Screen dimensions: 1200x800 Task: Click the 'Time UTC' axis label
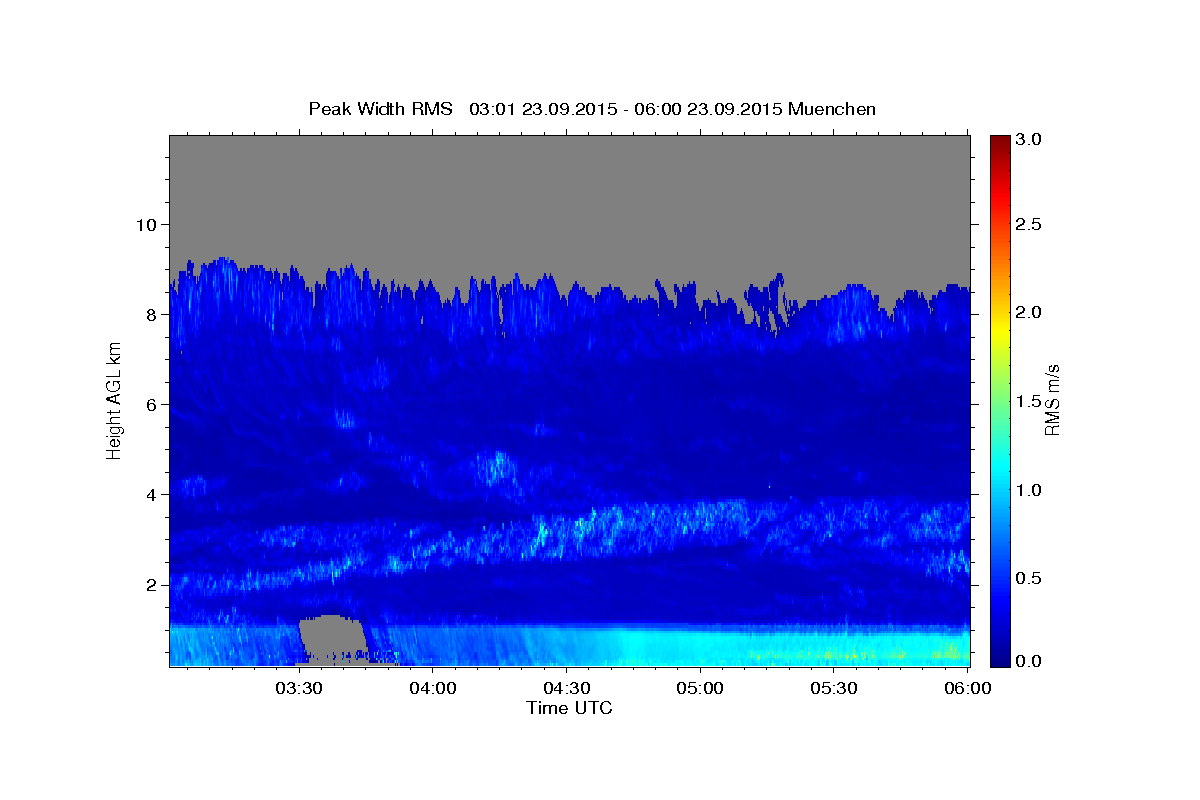(569, 708)
